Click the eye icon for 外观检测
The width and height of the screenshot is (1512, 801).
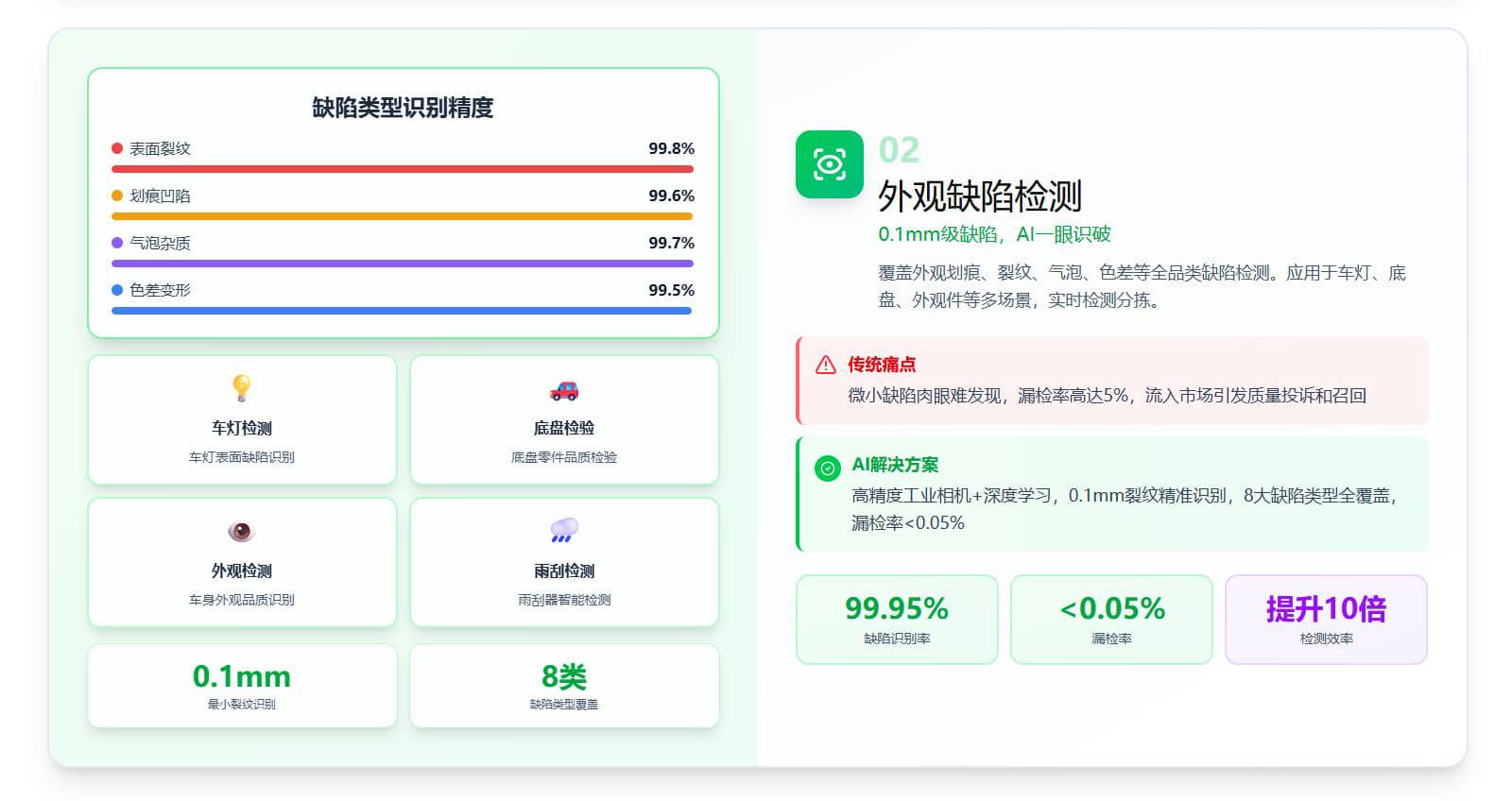click(242, 532)
